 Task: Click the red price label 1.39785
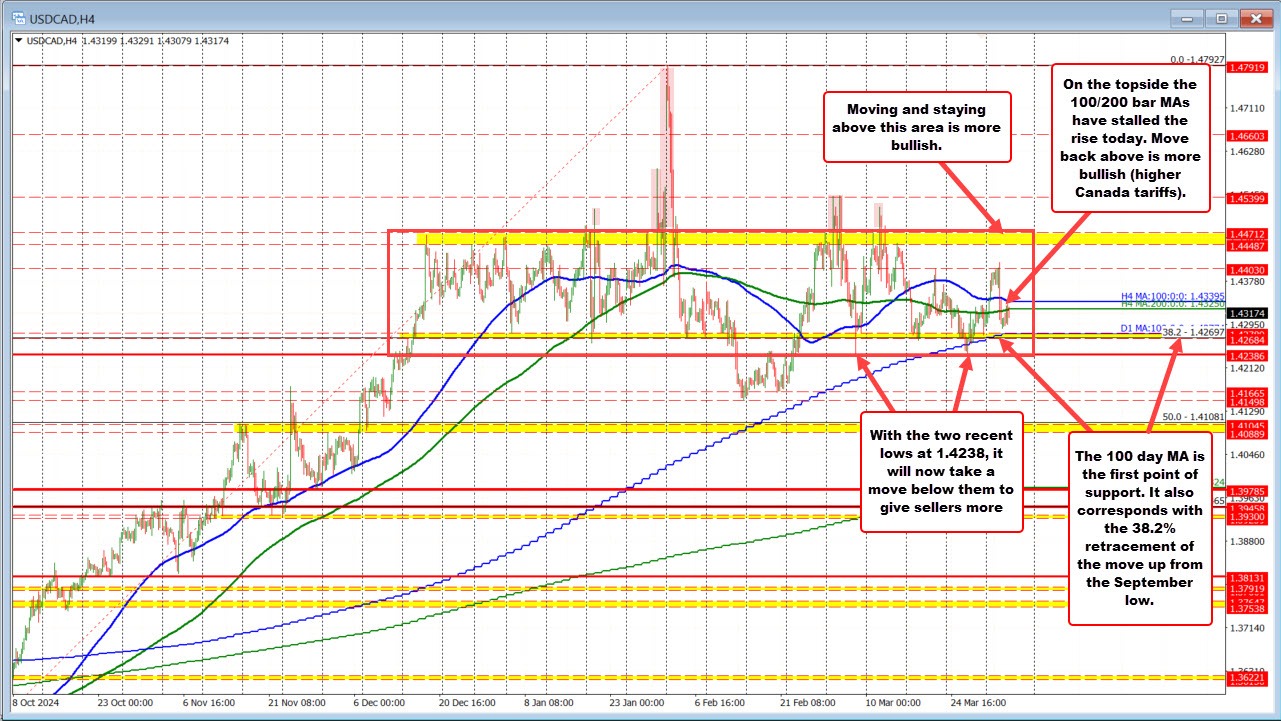1247,490
